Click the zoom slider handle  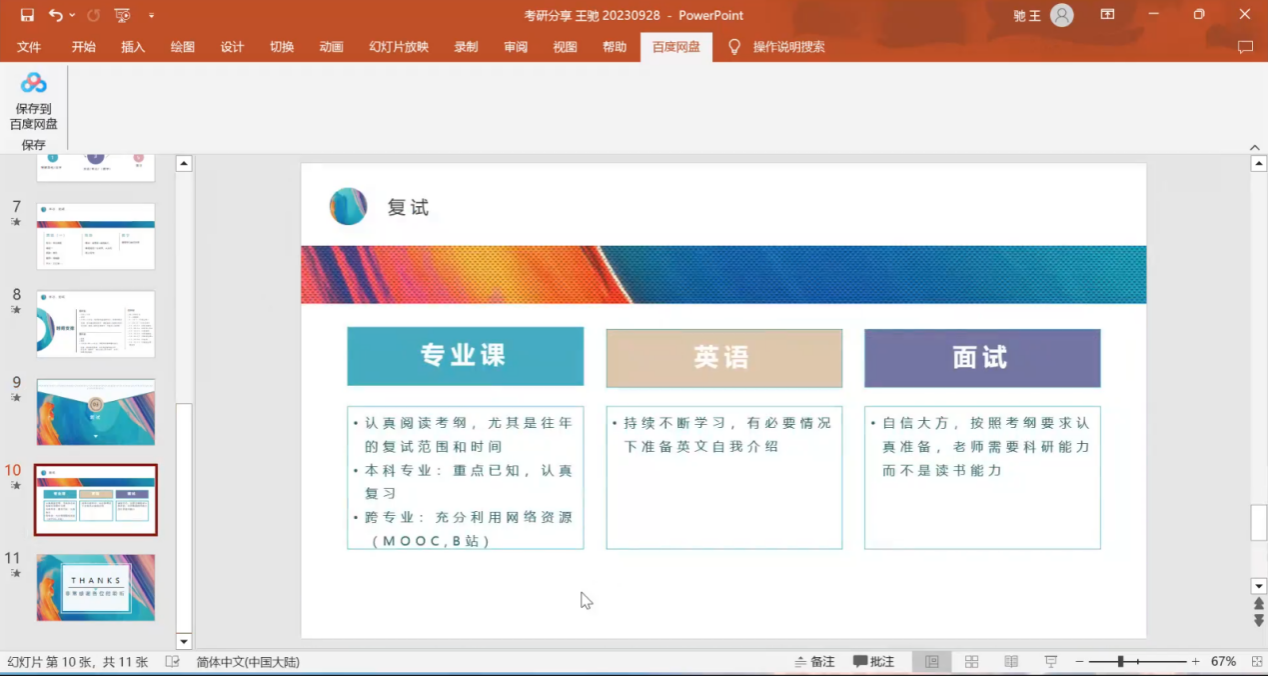pyautogui.click(x=1121, y=662)
